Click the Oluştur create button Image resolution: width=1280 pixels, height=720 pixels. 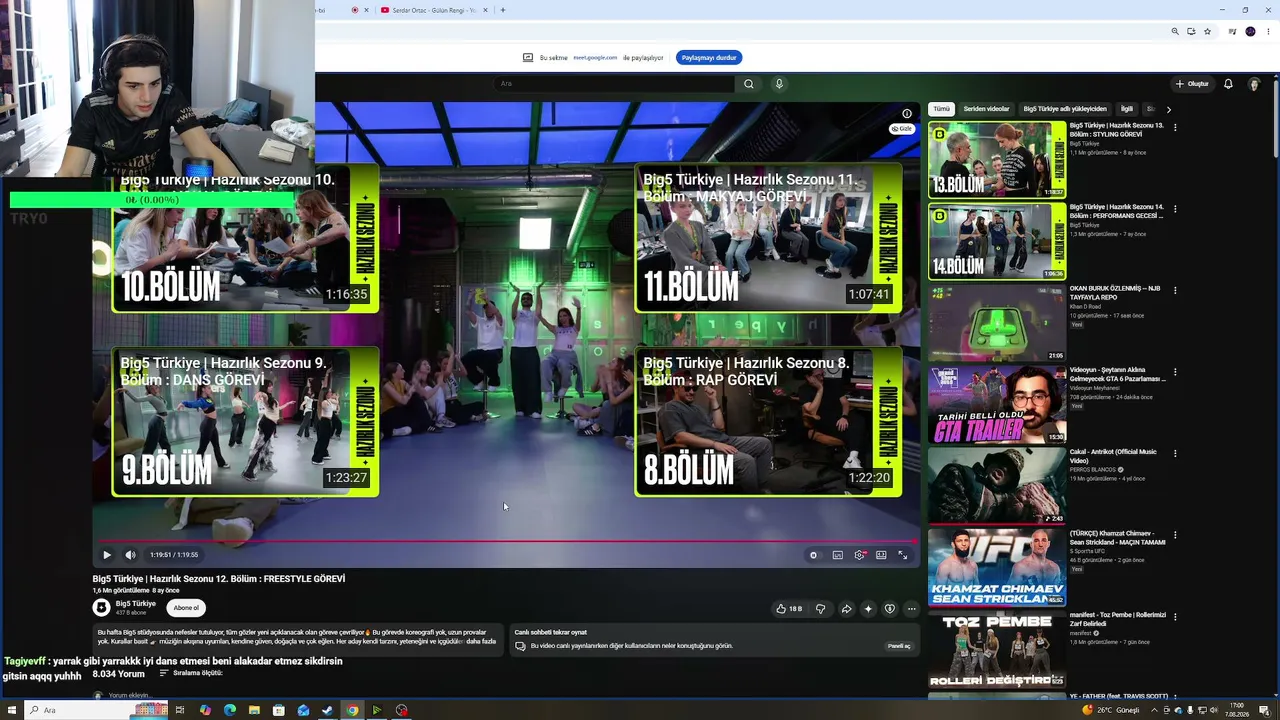1192,84
